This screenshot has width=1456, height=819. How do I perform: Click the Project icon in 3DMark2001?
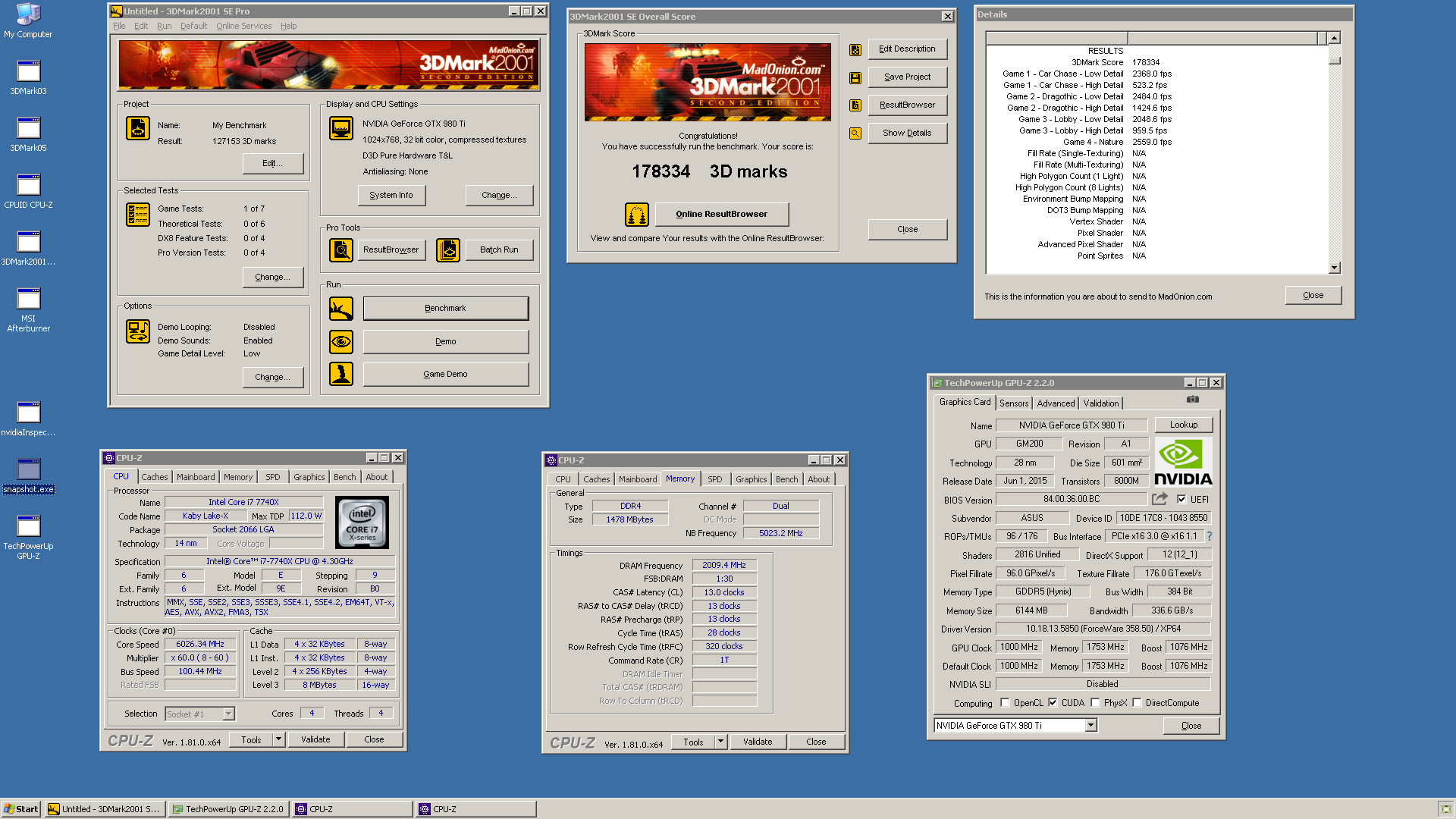(138, 128)
